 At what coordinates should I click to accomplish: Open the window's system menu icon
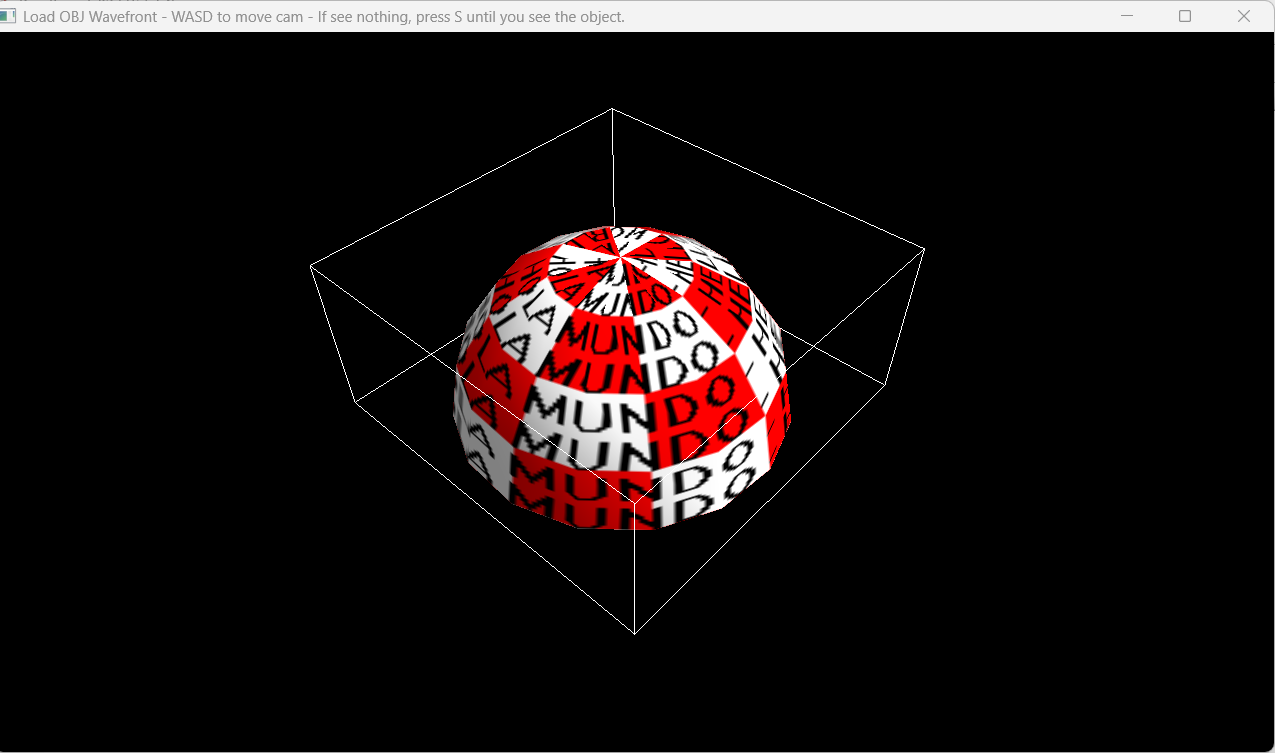tap(9, 16)
